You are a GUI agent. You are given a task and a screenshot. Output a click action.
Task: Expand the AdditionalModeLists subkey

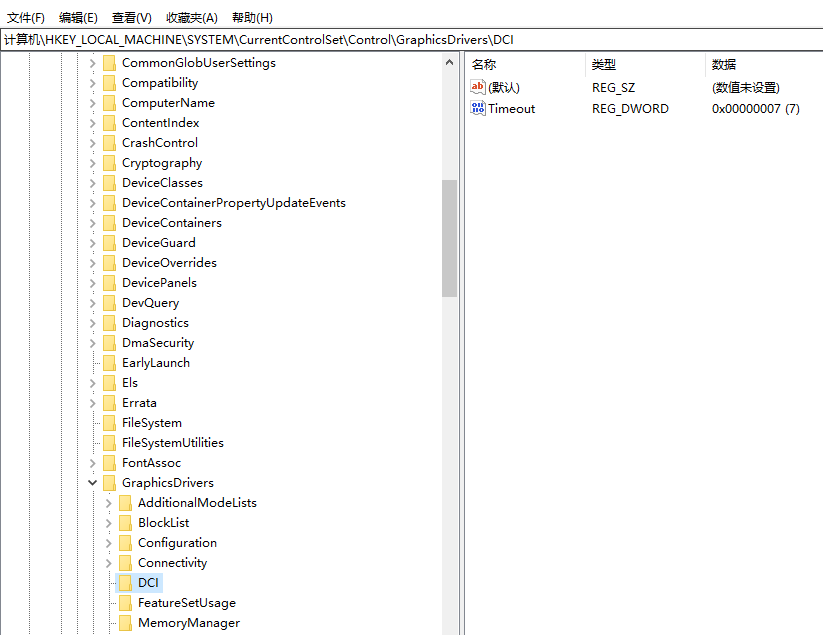(109, 503)
